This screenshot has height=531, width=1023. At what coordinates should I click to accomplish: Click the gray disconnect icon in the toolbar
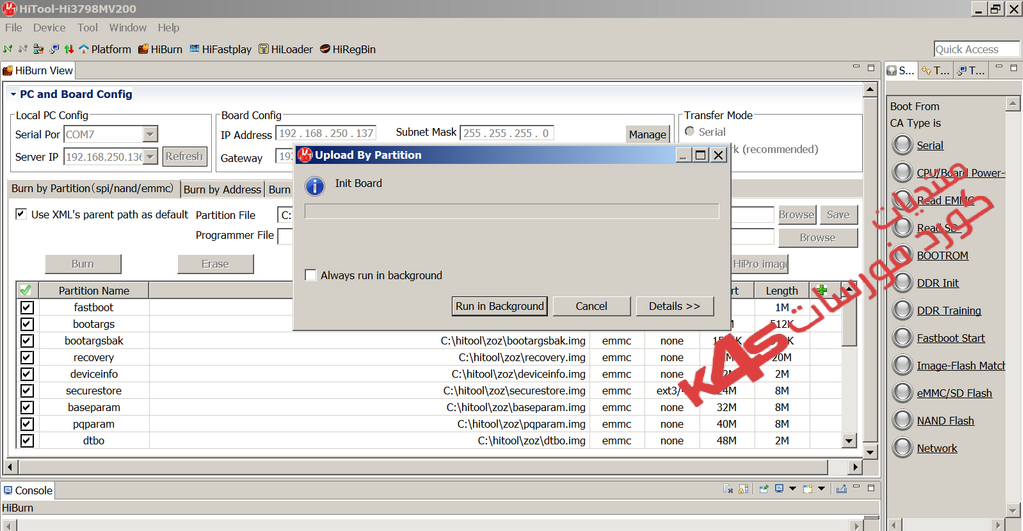(x=23, y=49)
